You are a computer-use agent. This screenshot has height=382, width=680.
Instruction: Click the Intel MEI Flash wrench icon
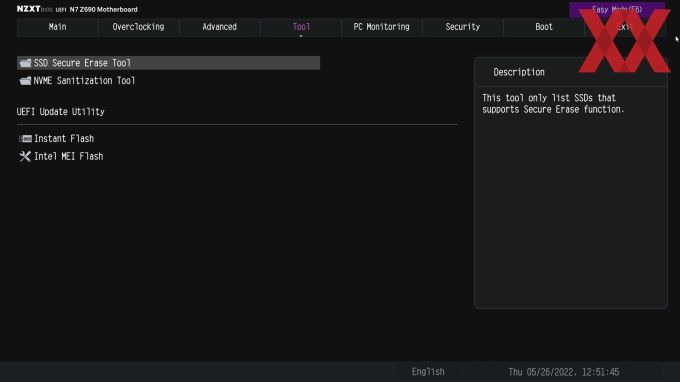[x=25, y=157]
